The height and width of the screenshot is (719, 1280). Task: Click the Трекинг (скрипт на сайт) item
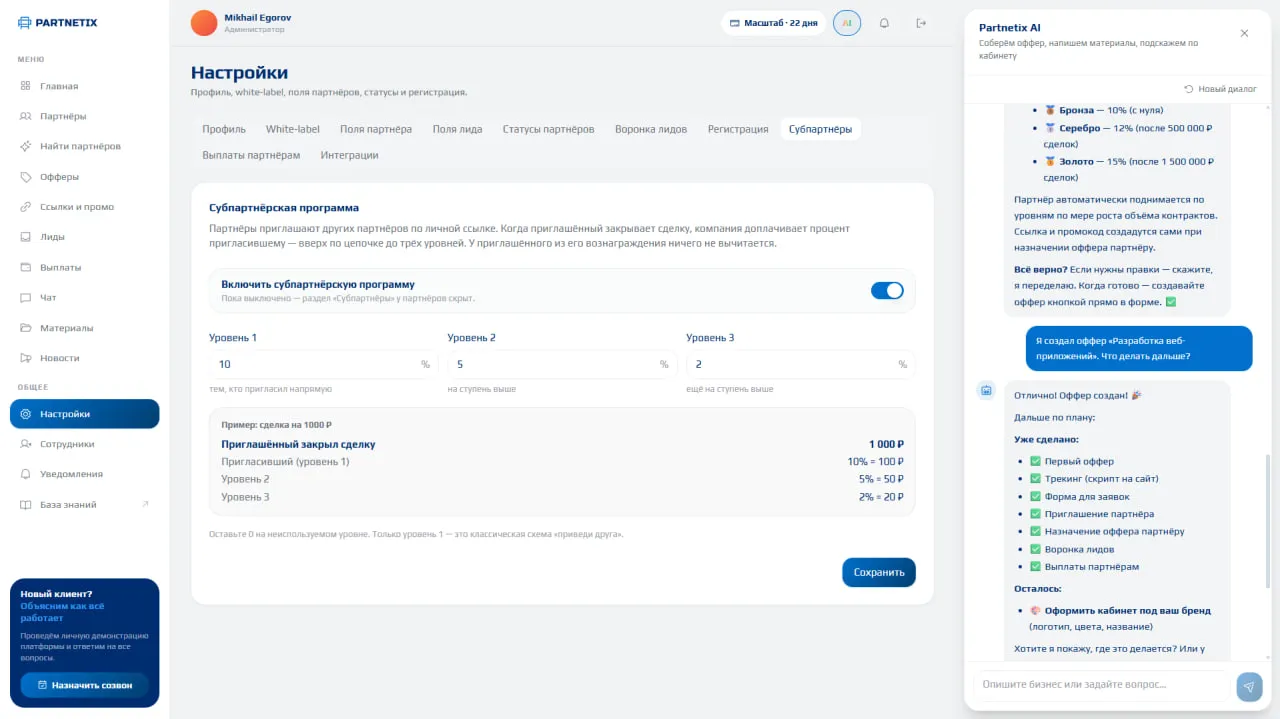point(1101,479)
